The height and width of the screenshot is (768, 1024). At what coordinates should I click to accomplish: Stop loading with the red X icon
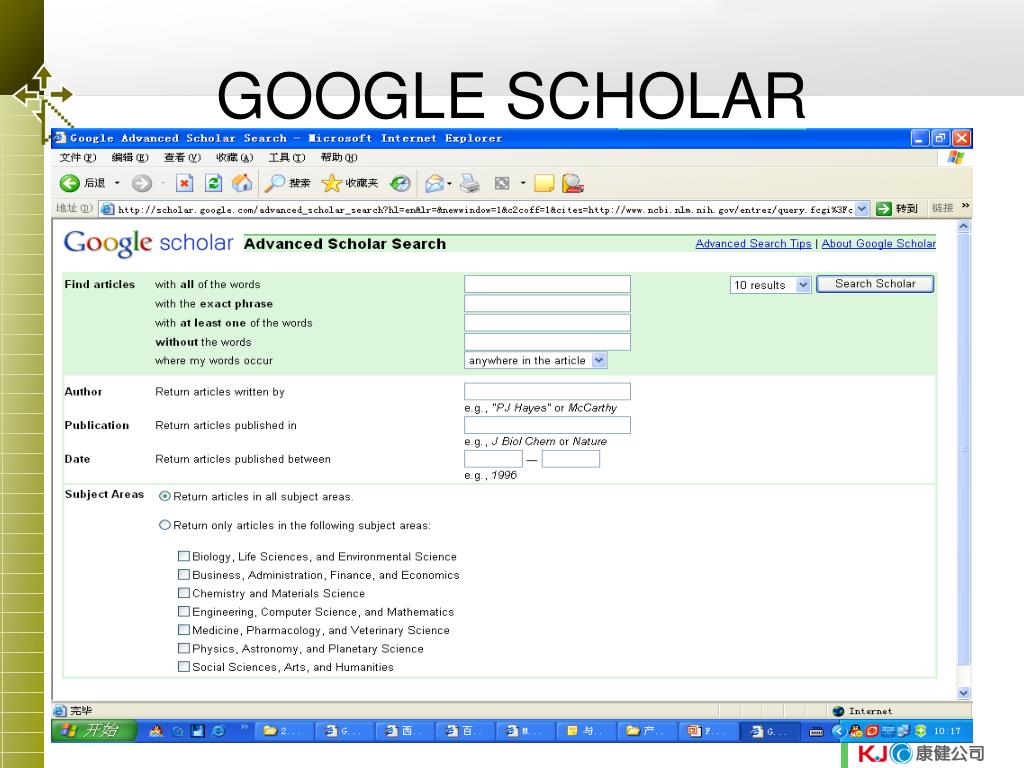tap(185, 184)
